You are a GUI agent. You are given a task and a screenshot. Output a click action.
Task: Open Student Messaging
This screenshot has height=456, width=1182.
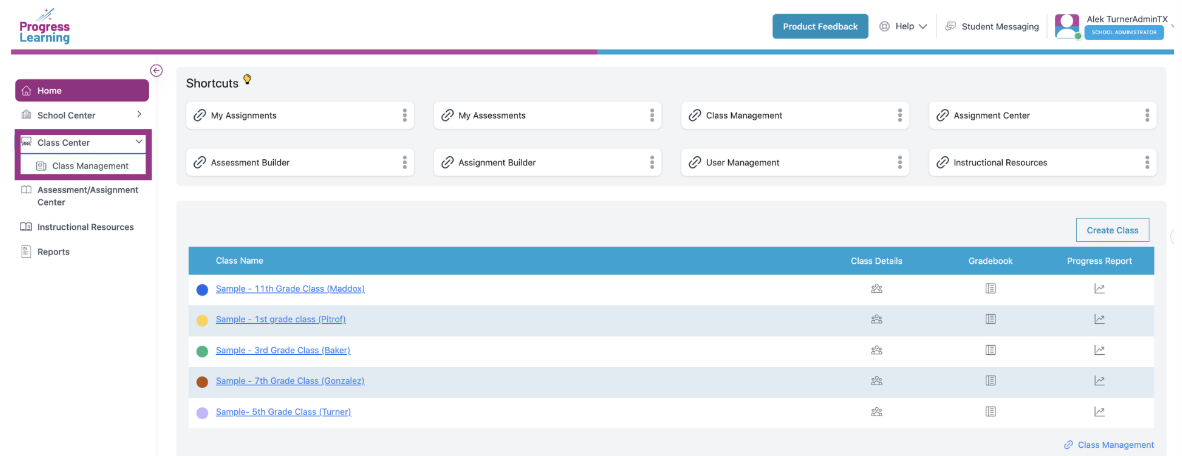click(992, 26)
